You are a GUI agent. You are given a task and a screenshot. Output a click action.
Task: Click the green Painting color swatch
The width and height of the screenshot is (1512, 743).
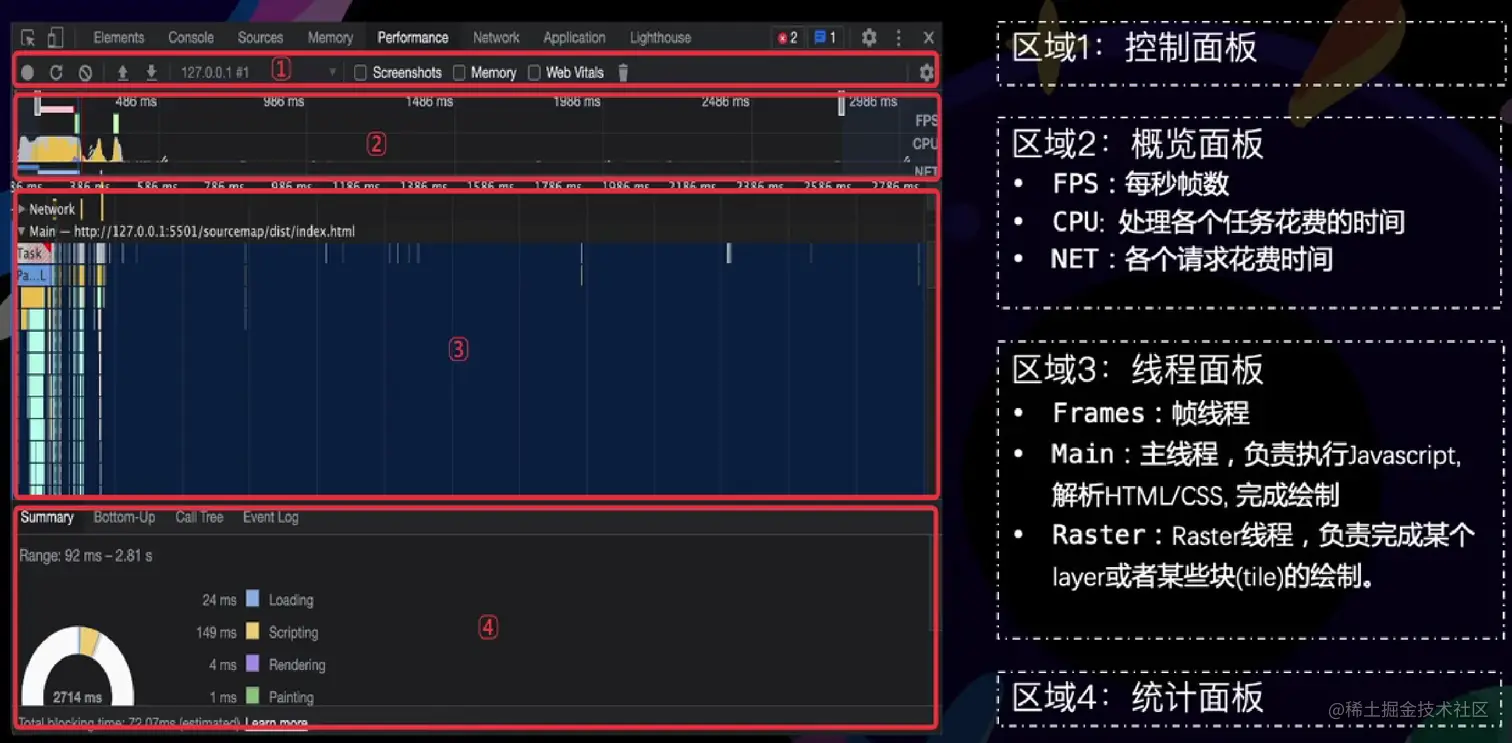252,696
